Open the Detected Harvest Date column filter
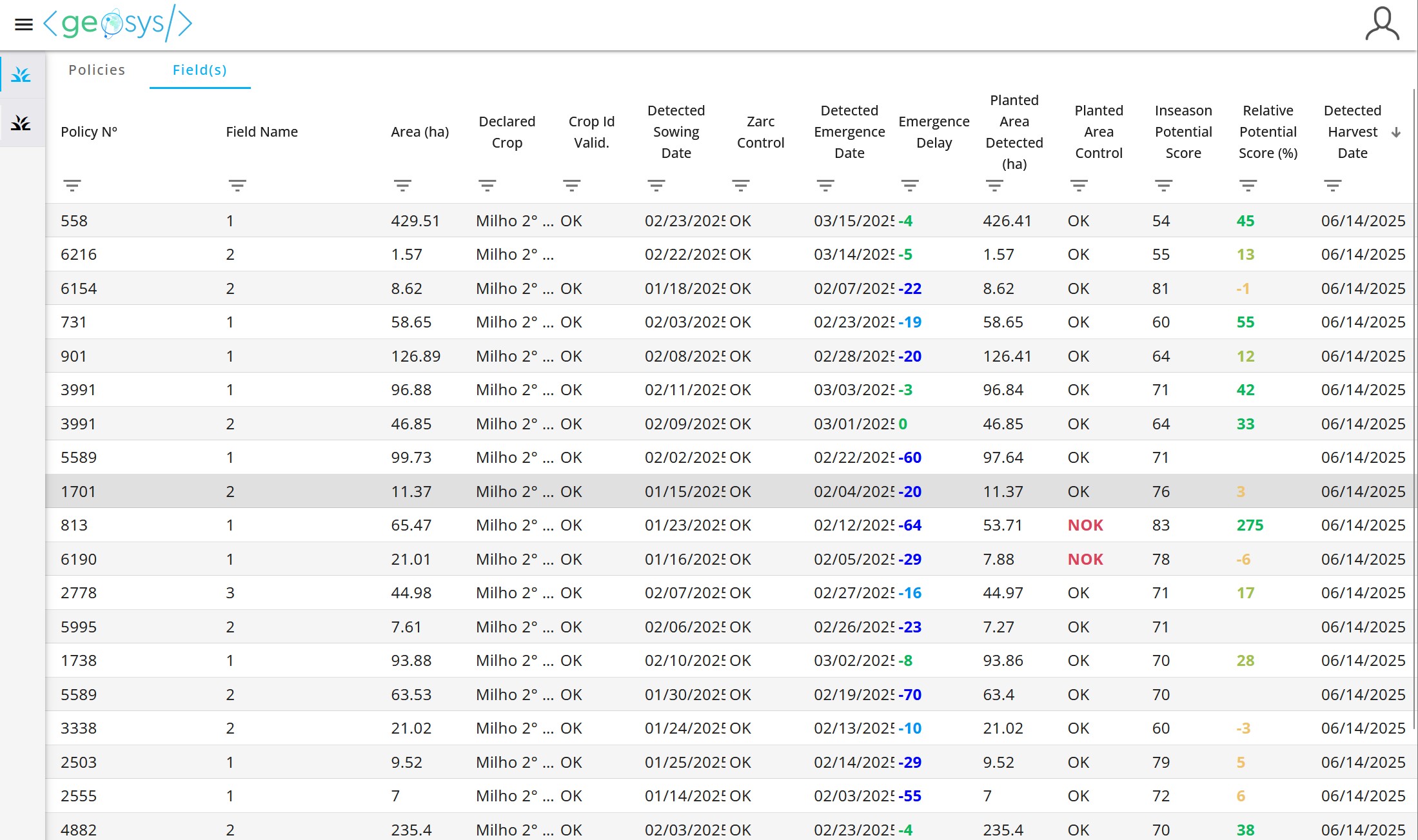1418x840 pixels. (x=1333, y=186)
